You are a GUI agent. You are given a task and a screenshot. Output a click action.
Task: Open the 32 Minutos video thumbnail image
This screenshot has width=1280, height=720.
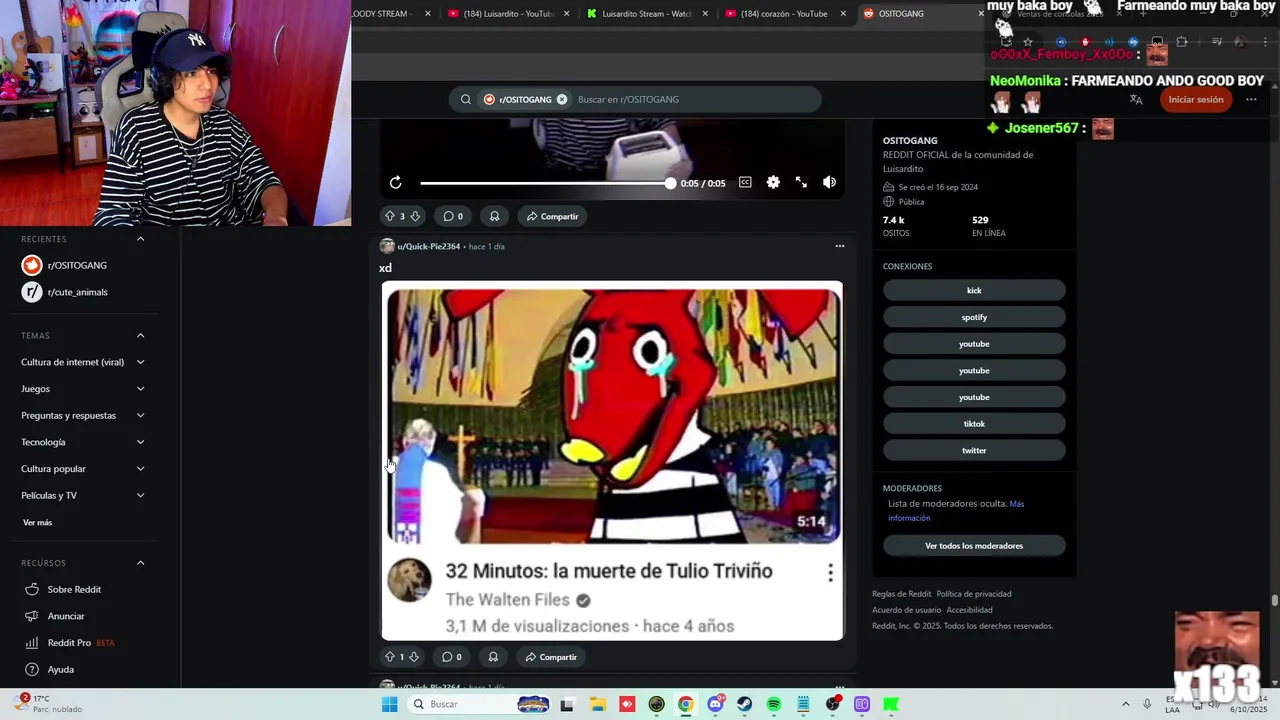pos(612,461)
